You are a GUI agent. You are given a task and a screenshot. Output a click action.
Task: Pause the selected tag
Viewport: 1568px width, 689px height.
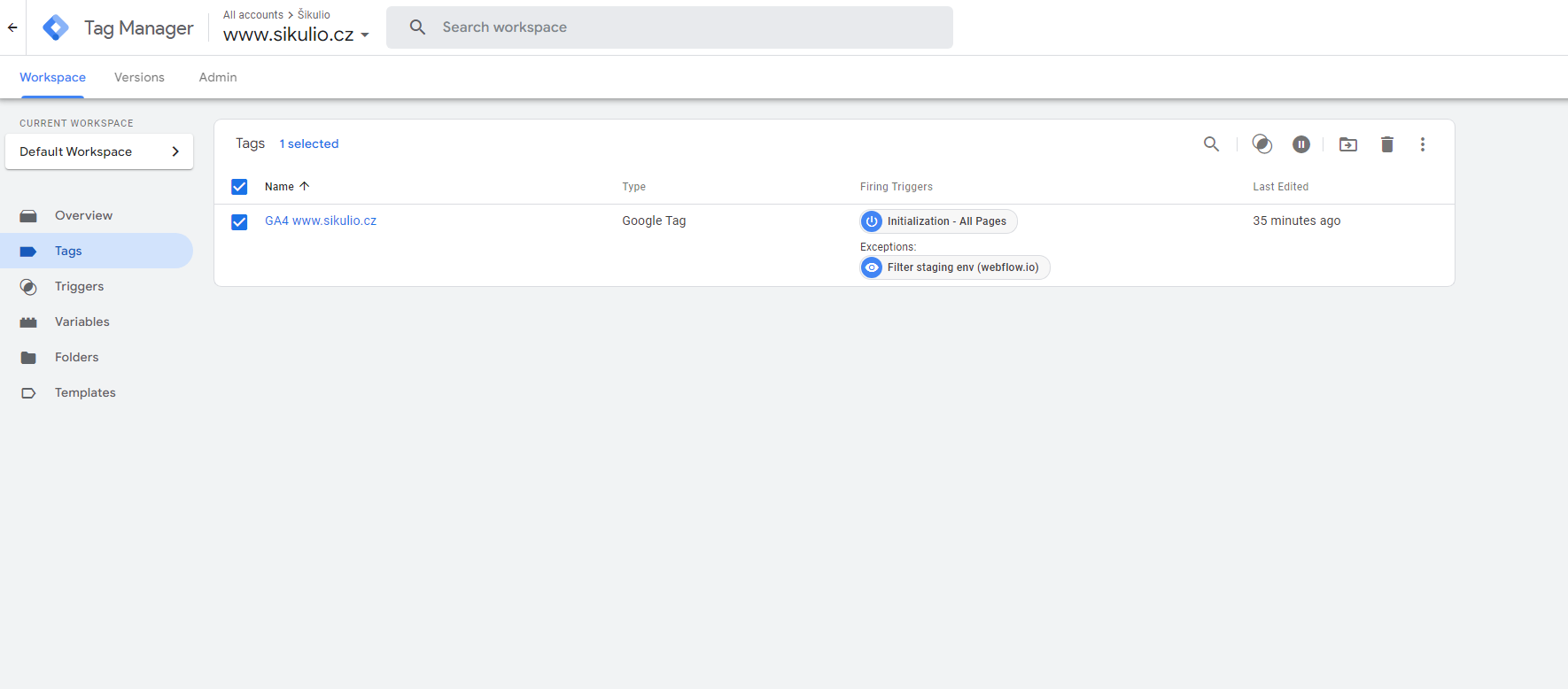(x=1301, y=144)
